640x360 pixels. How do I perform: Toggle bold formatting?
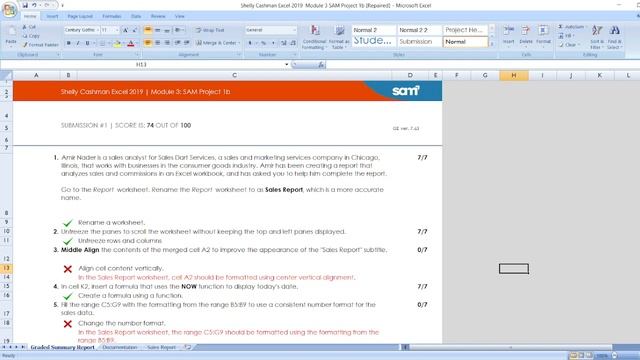point(69,43)
